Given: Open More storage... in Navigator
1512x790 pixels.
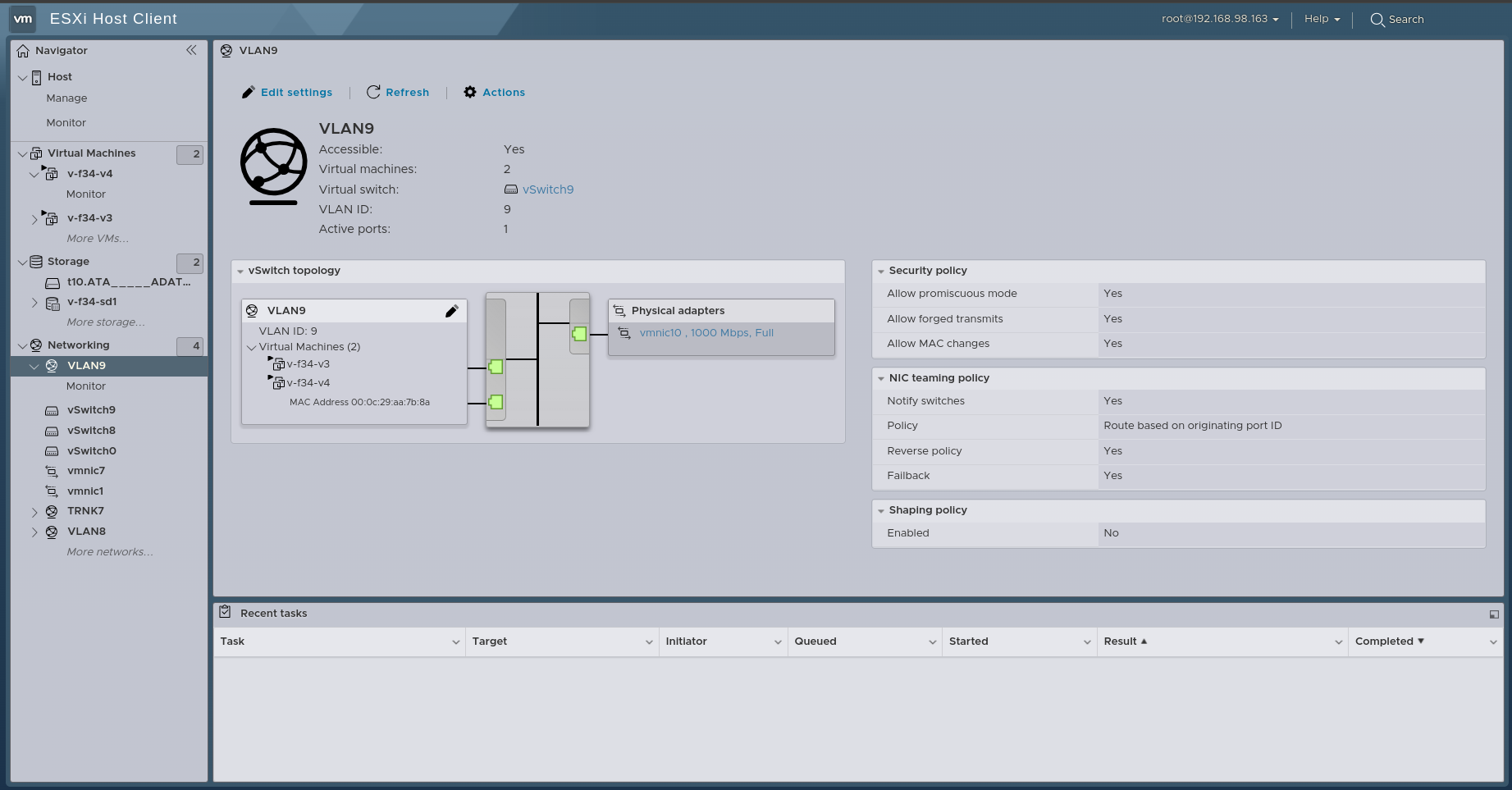Looking at the screenshot, I should tap(106, 322).
